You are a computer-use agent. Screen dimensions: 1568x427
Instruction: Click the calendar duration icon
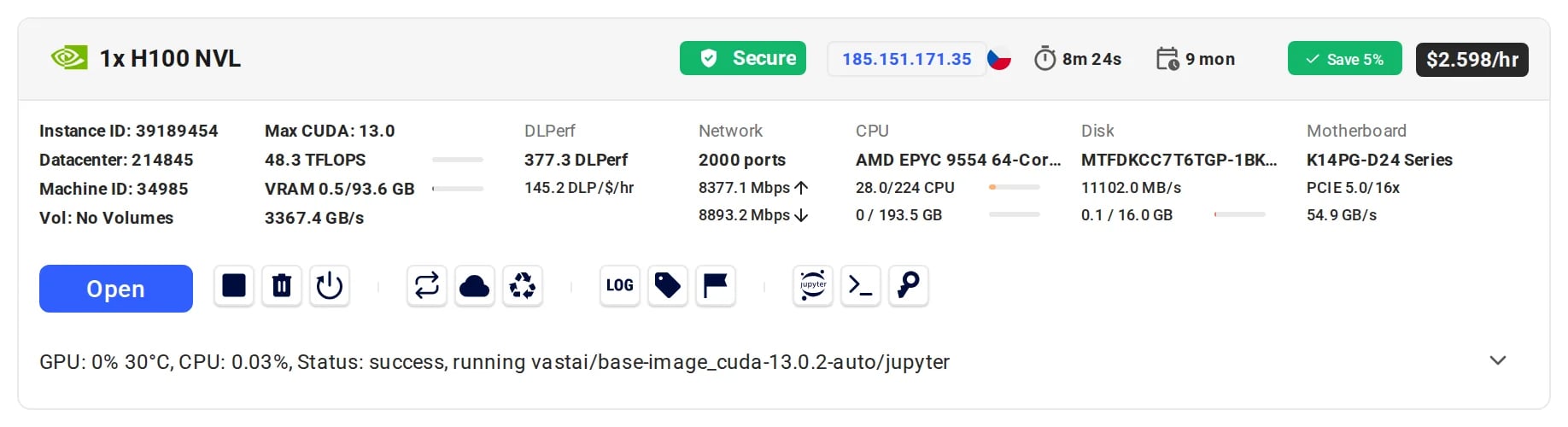[1167, 59]
